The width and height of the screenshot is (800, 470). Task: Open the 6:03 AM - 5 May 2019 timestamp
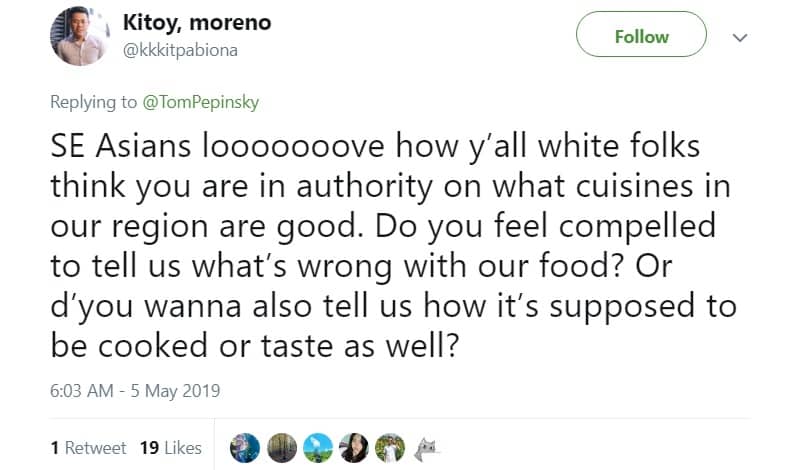135,391
